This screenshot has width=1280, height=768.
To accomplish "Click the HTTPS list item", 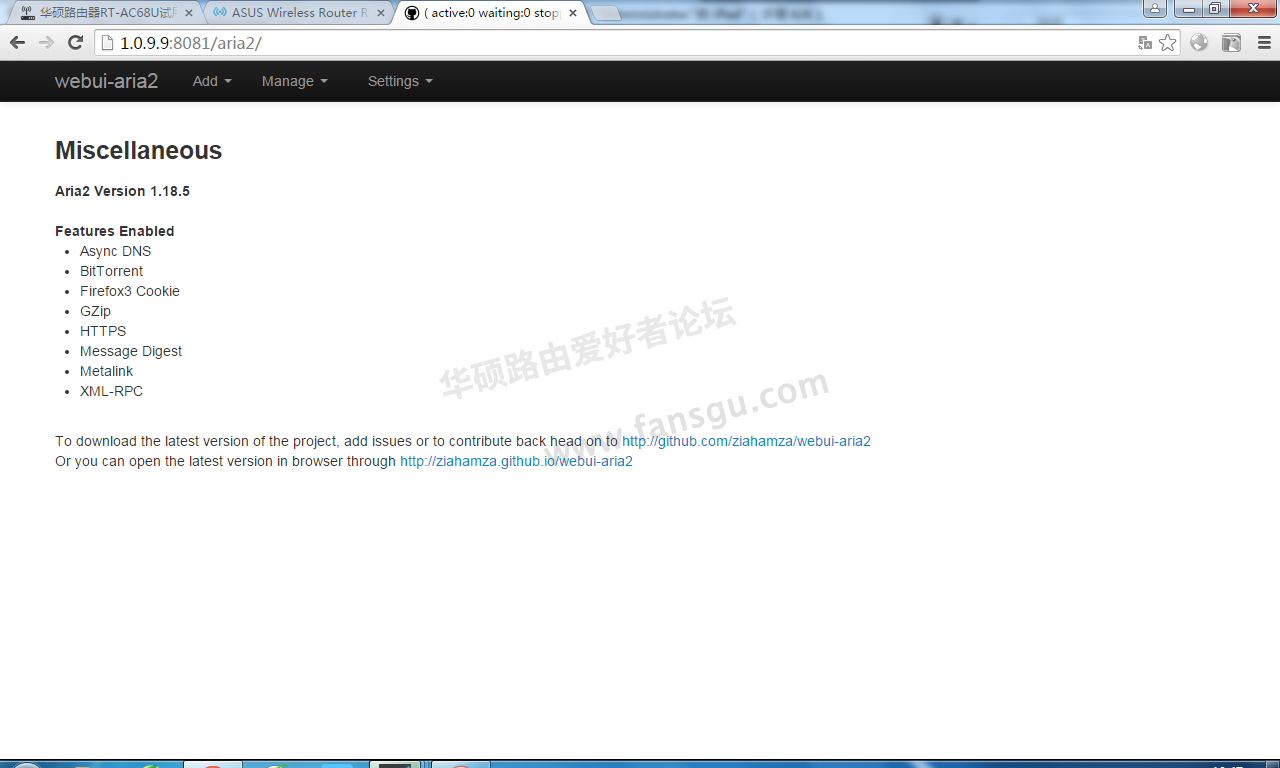I will pyautogui.click(x=103, y=331).
